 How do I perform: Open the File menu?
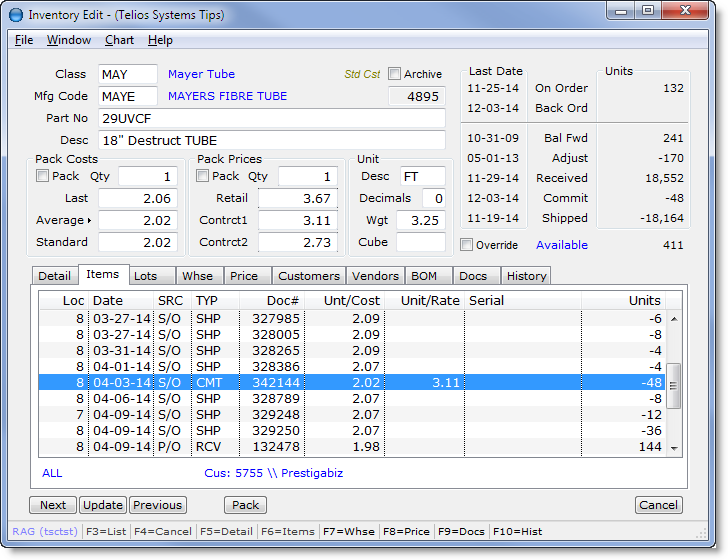(x=24, y=40)
